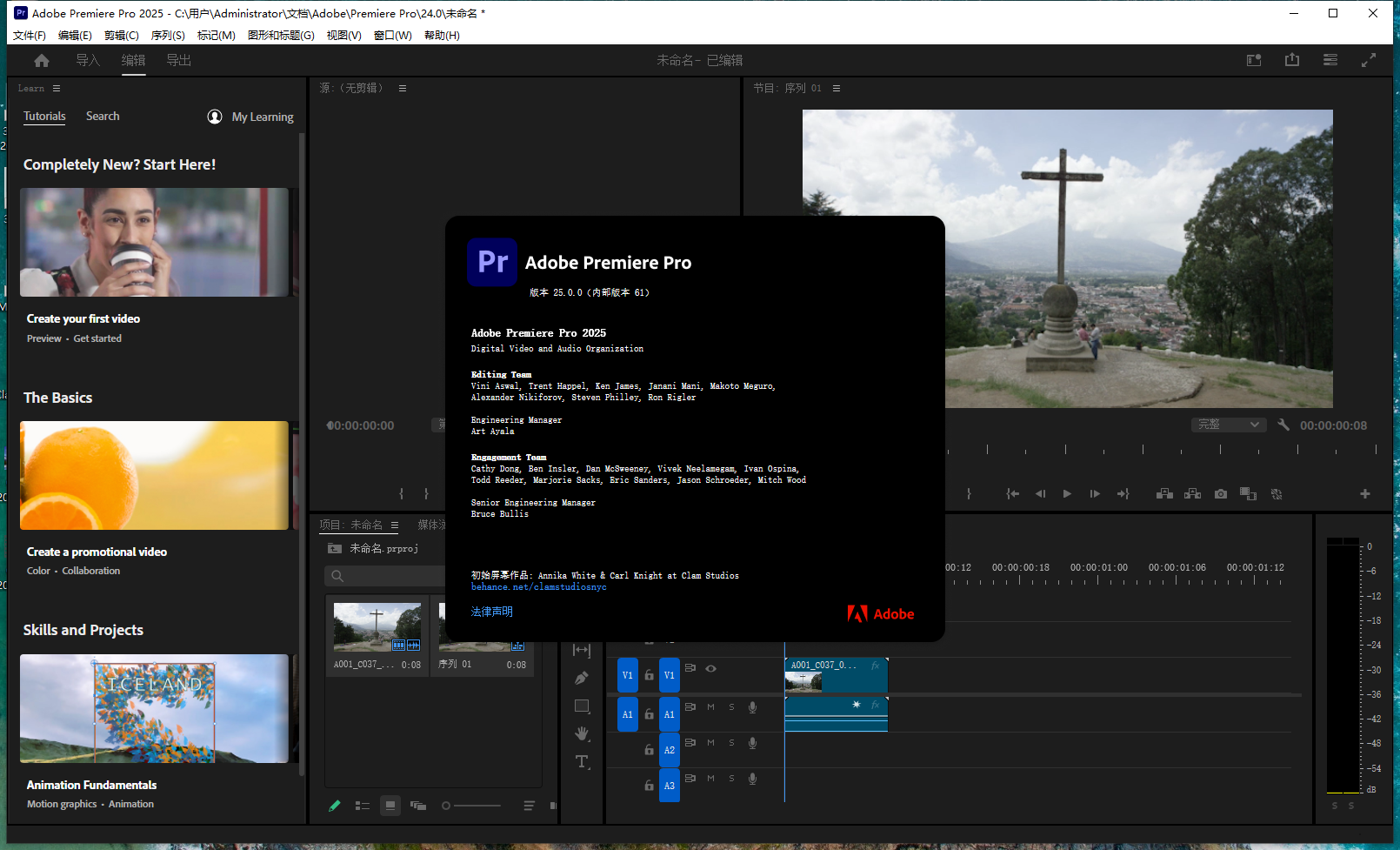Viewport: 1400px width, 850px height.
Task: Open the playback resolution dropdown showing 完整
Action: coord(1228,425)
